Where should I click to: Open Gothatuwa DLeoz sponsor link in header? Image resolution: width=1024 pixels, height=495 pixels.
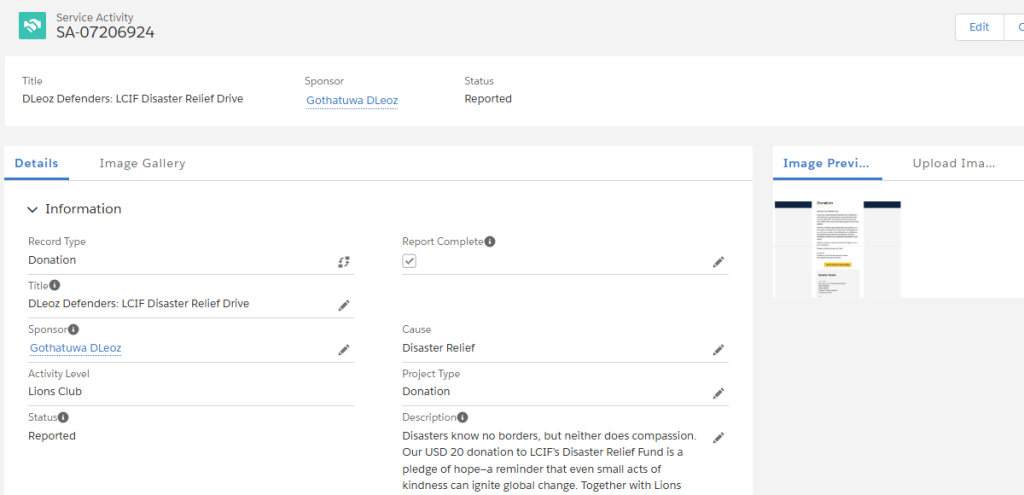pos(352,101)
